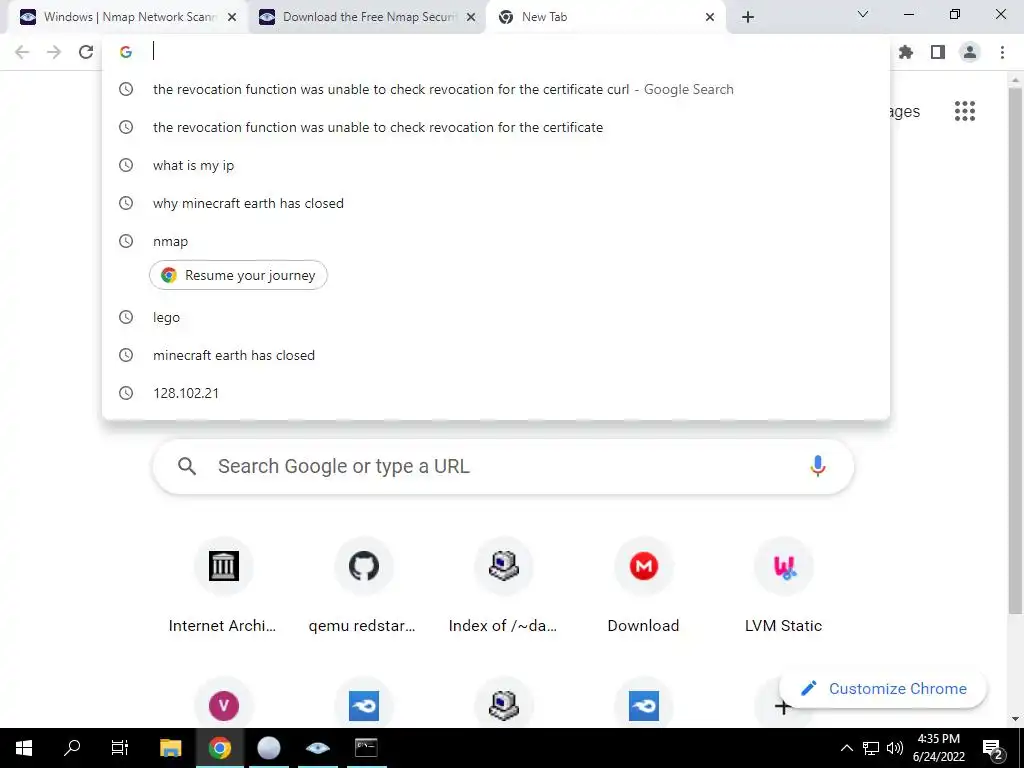Open the volume control in system tray
1024x768 pixels.
(895, 748)
